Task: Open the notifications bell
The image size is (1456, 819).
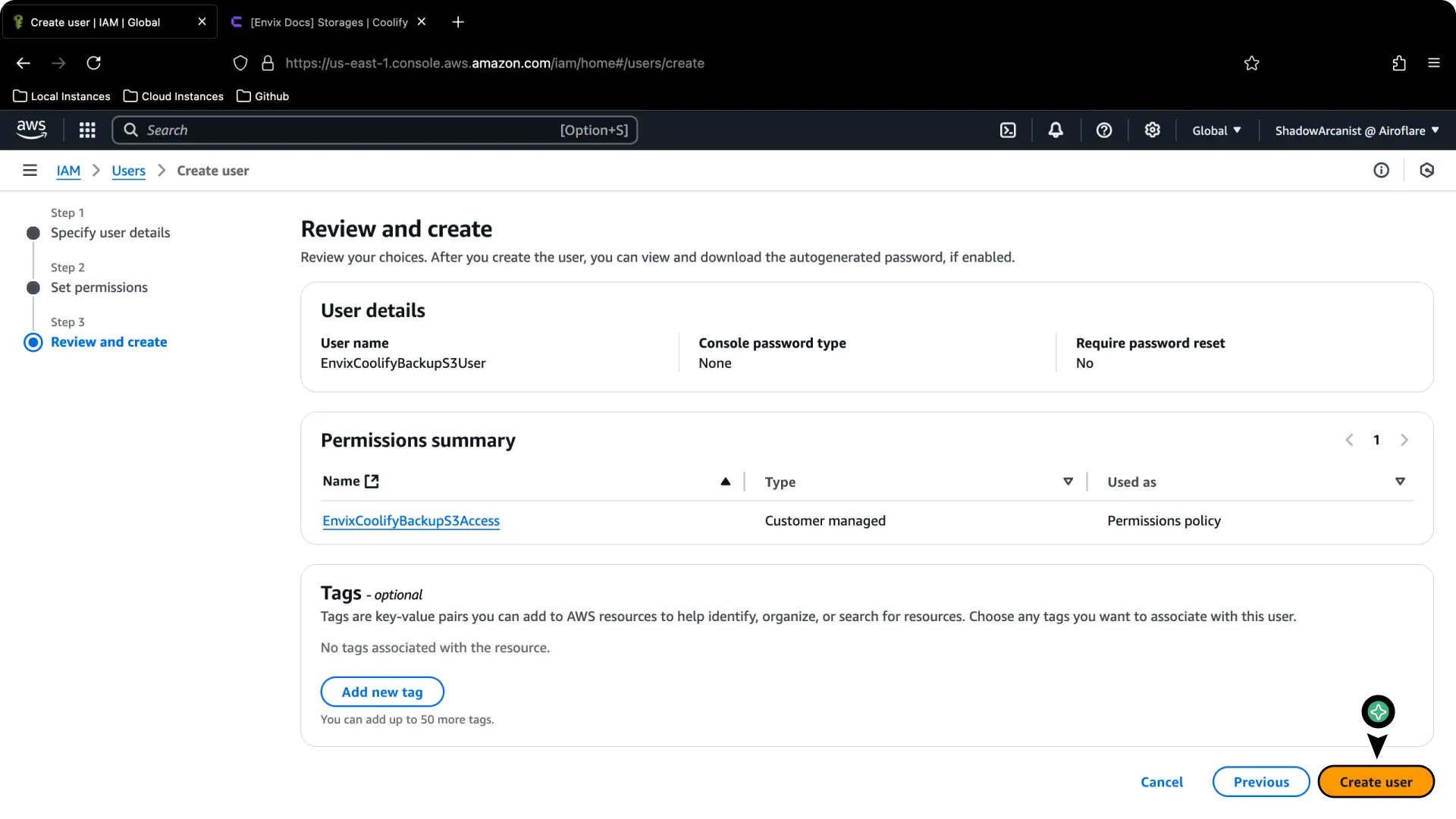Action: pos(1056,130)
